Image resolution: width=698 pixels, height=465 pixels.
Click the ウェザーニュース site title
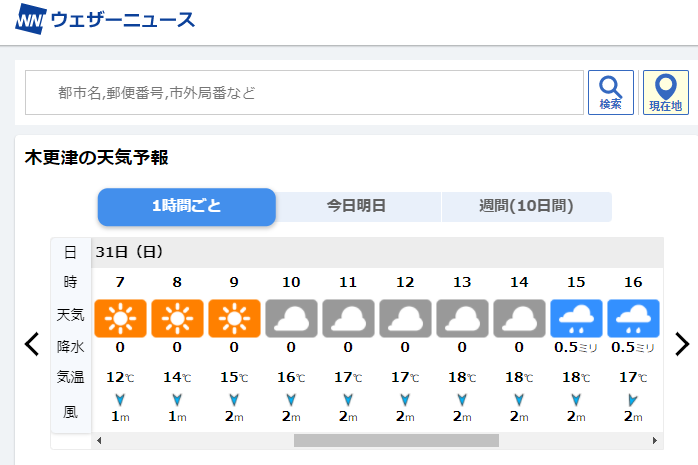click(123, 20)
